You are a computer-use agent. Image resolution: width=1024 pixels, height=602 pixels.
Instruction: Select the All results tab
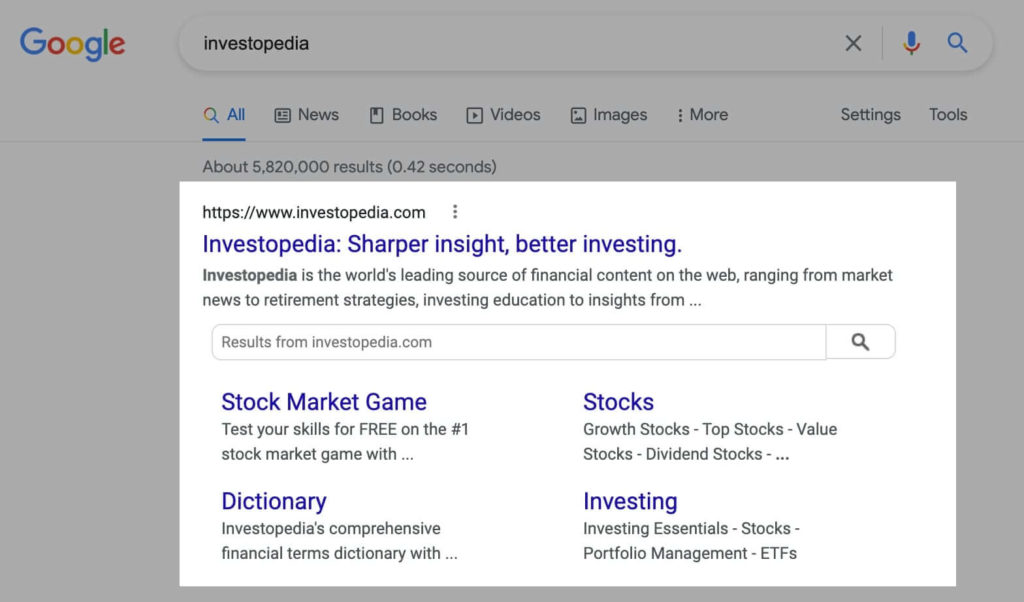[224, 115]
